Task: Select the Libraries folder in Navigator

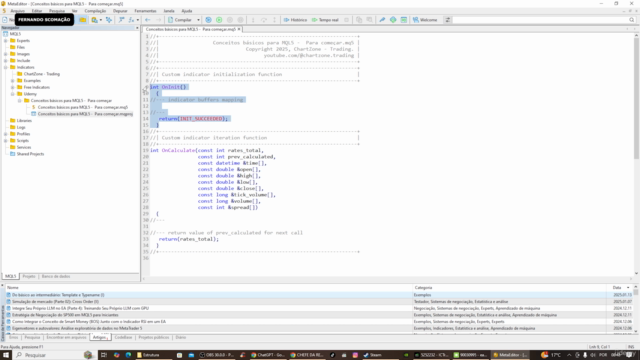Action: [24, 120]
